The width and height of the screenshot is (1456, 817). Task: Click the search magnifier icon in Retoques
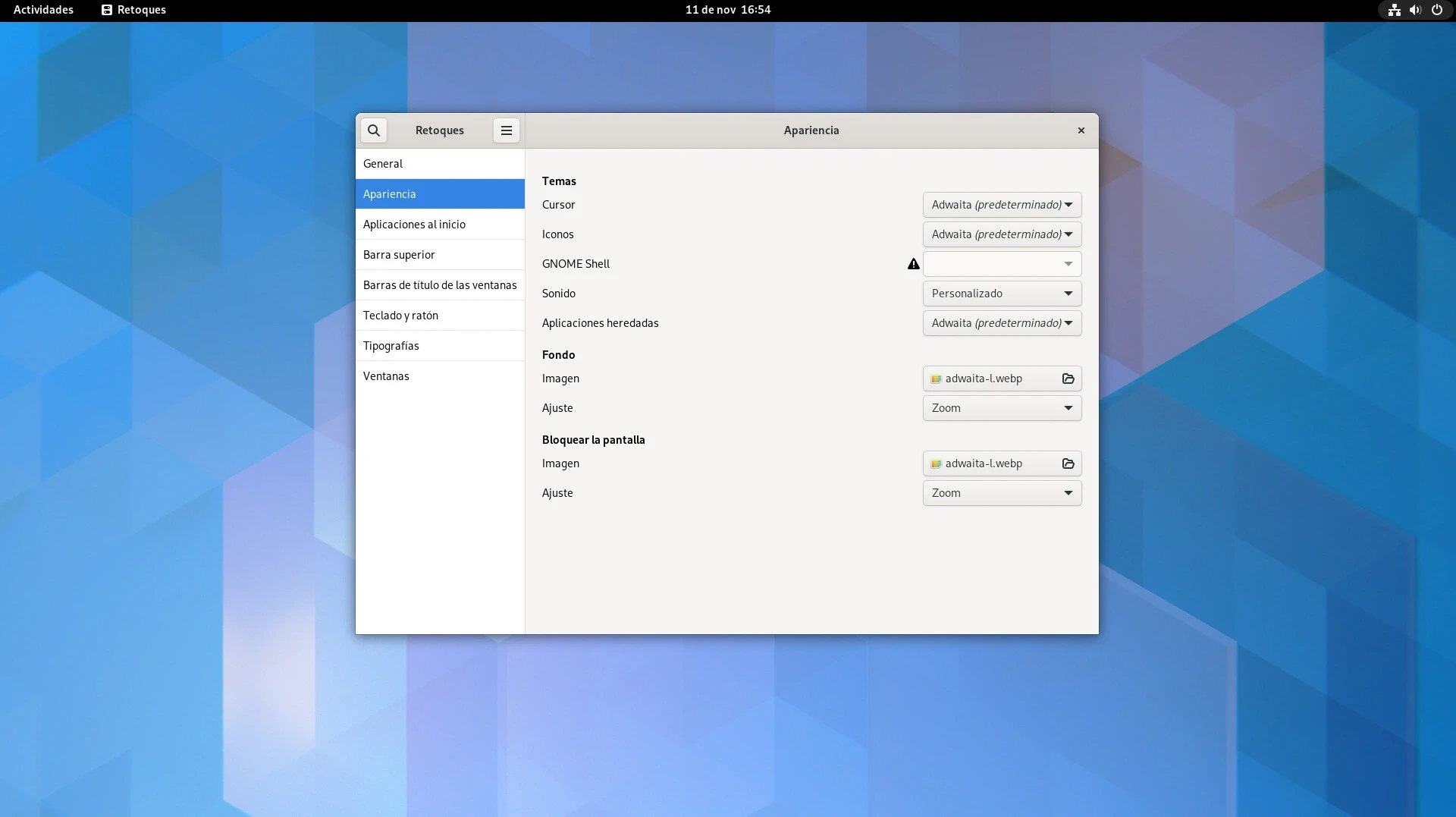tap(373, 130)
